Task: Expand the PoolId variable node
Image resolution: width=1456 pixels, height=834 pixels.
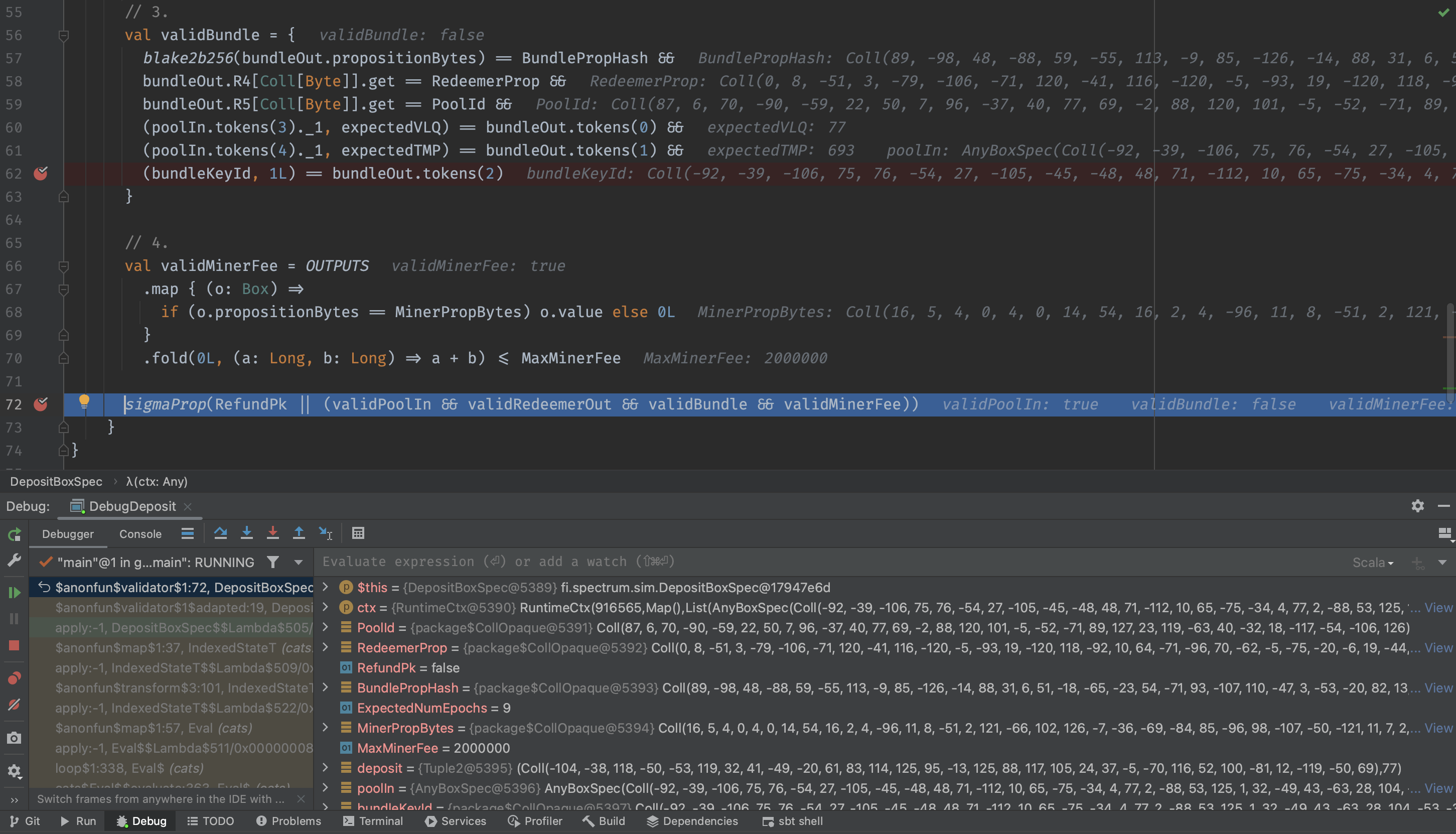Action: (326, 627)
